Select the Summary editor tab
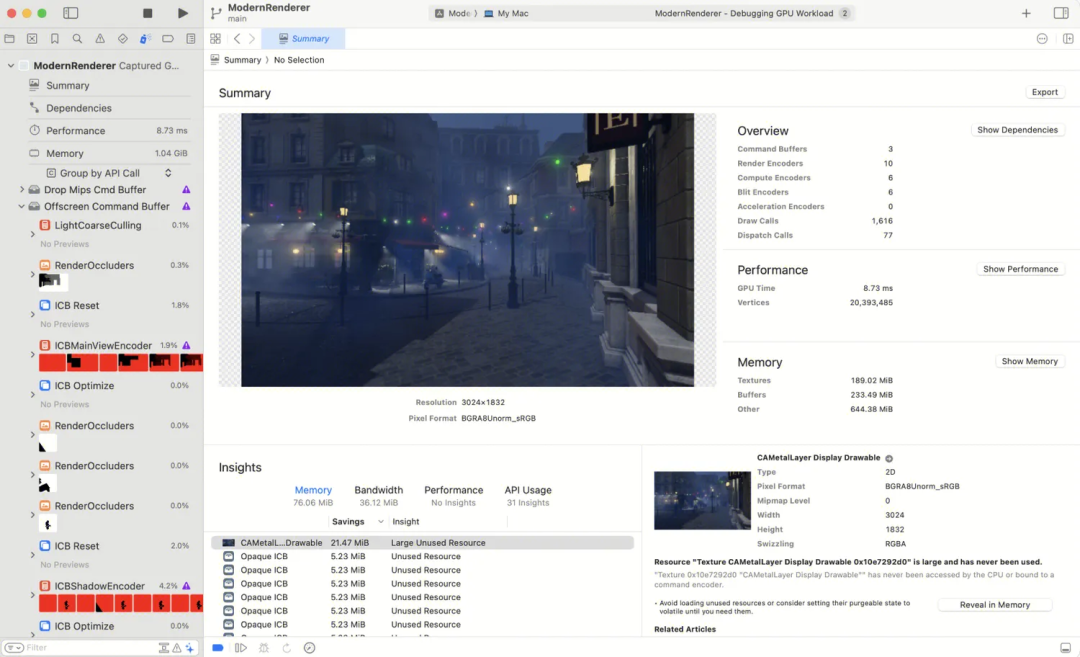1080x657 pixels. coord(304,39)
